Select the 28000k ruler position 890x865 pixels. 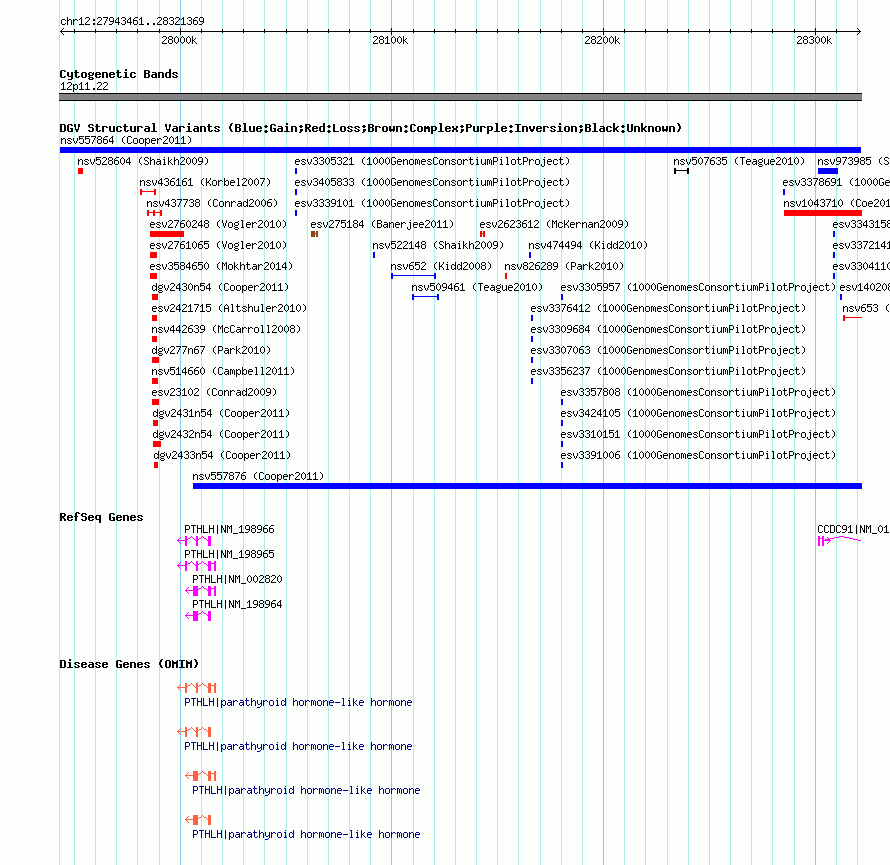pos(179,40)
